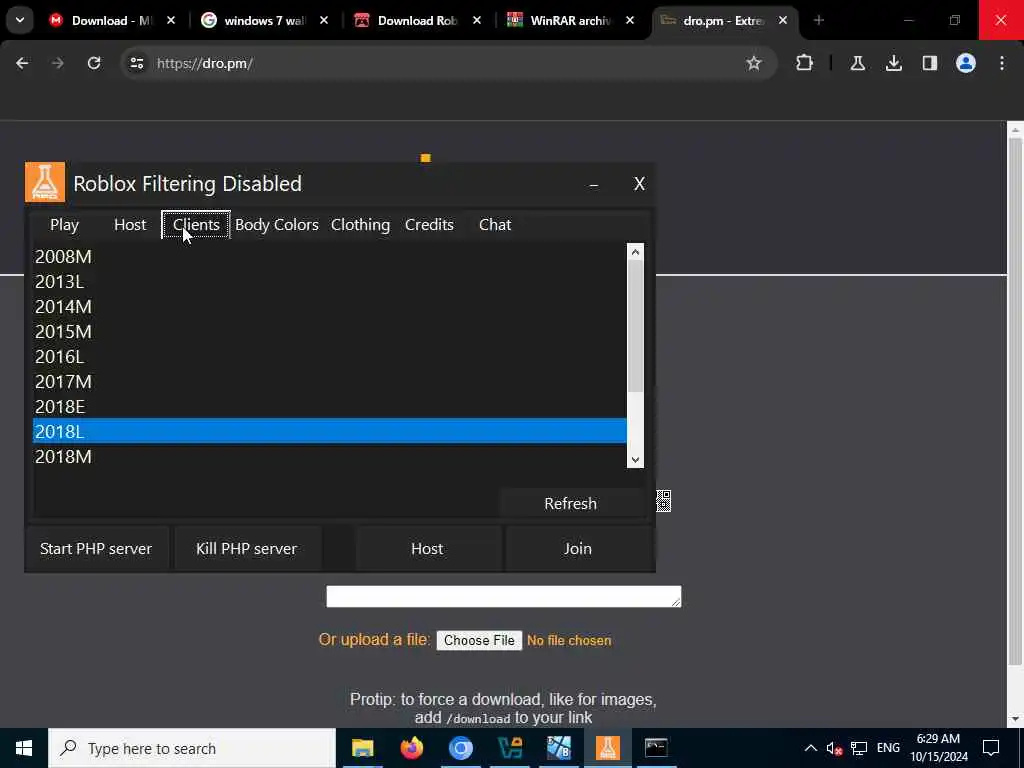
Task: Show hidden system tray icons
Action: (810, 748)
